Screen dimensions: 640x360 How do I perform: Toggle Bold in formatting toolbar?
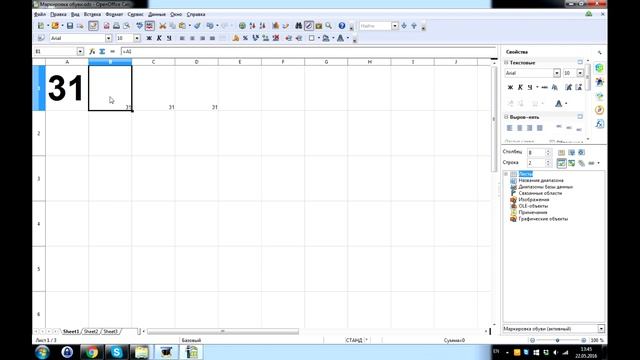[x=149, y=38]
